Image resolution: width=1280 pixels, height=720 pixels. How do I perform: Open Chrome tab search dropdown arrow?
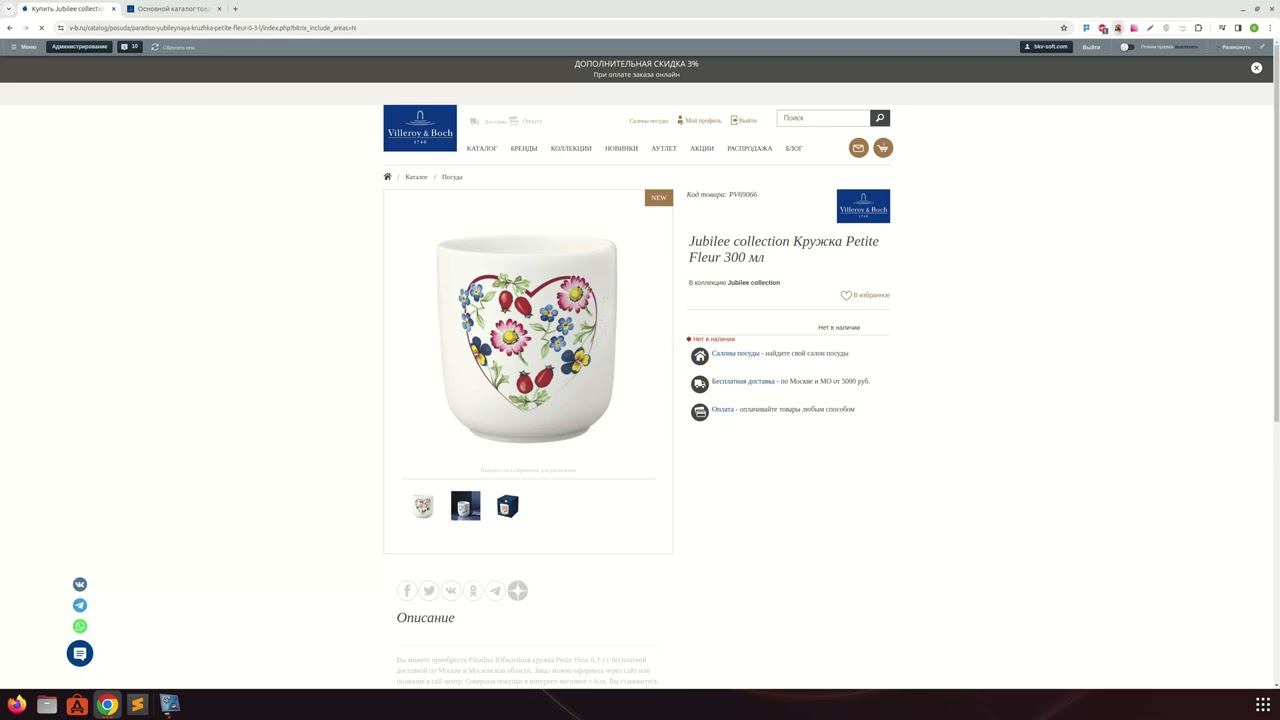point(9,9)
